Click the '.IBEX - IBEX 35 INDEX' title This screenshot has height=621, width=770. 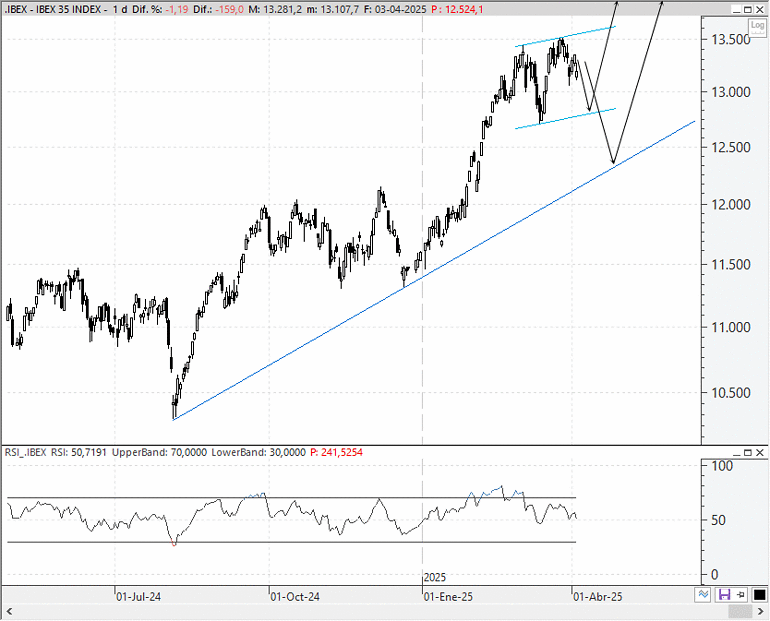click(x=53, y=9)
